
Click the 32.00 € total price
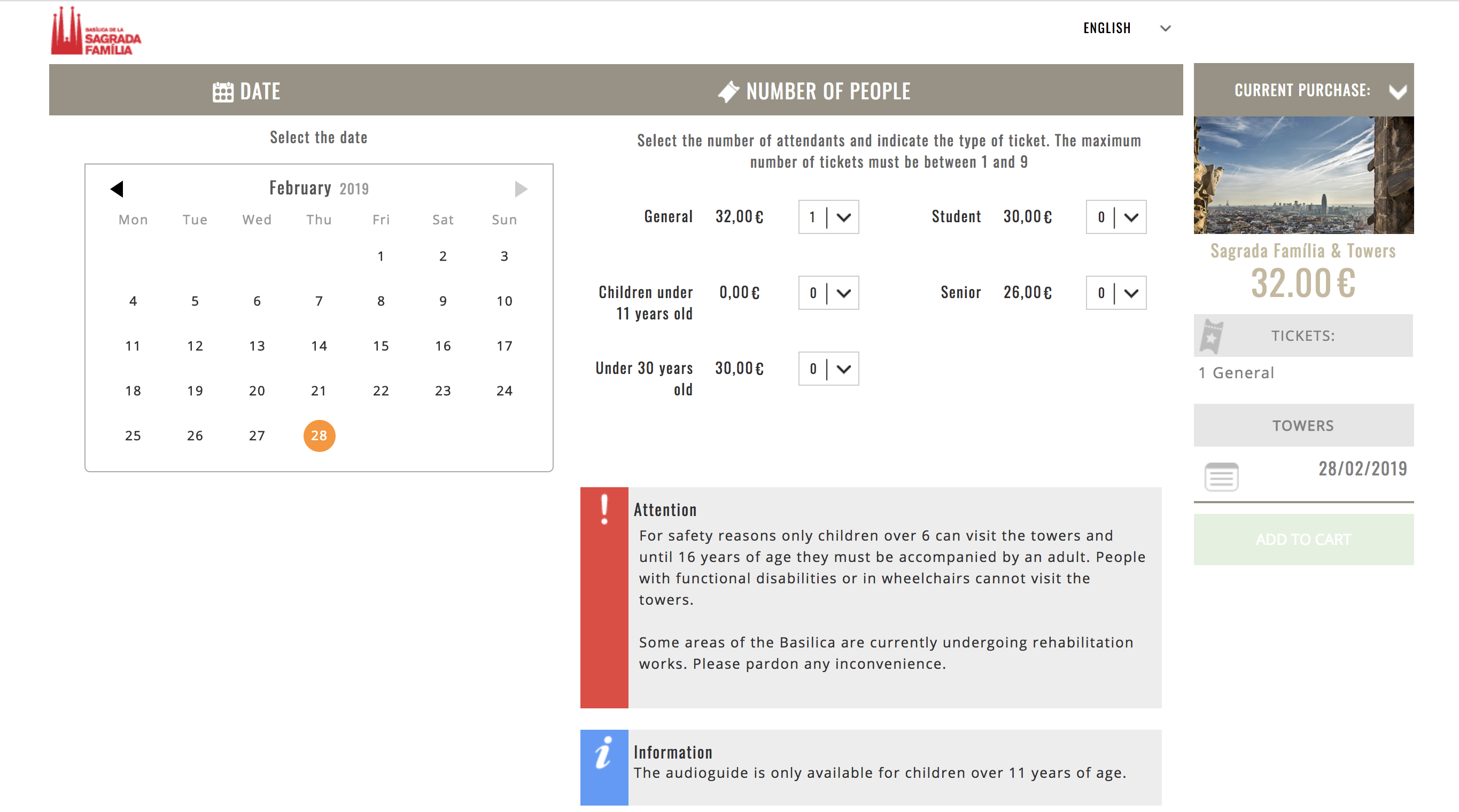pos(1303,283)
